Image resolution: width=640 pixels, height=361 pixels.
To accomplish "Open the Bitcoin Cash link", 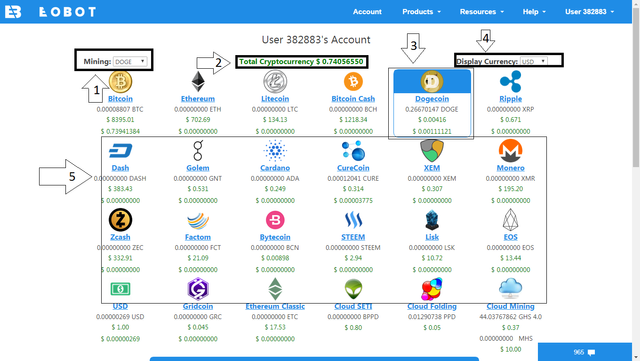I will pyautogui.click(x=353, y=99).
